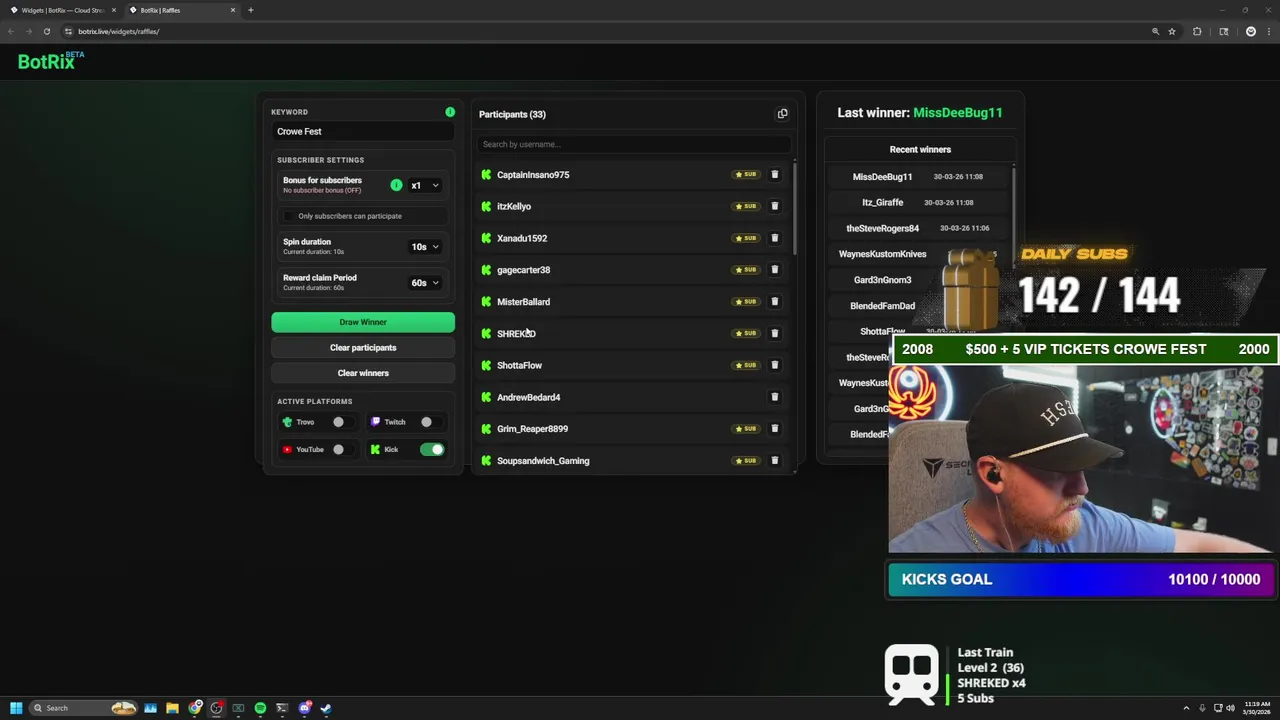Open Steam from the taskbar
Image resolution: width=1280 pixels, height=720 pixels.
point(326,708)
